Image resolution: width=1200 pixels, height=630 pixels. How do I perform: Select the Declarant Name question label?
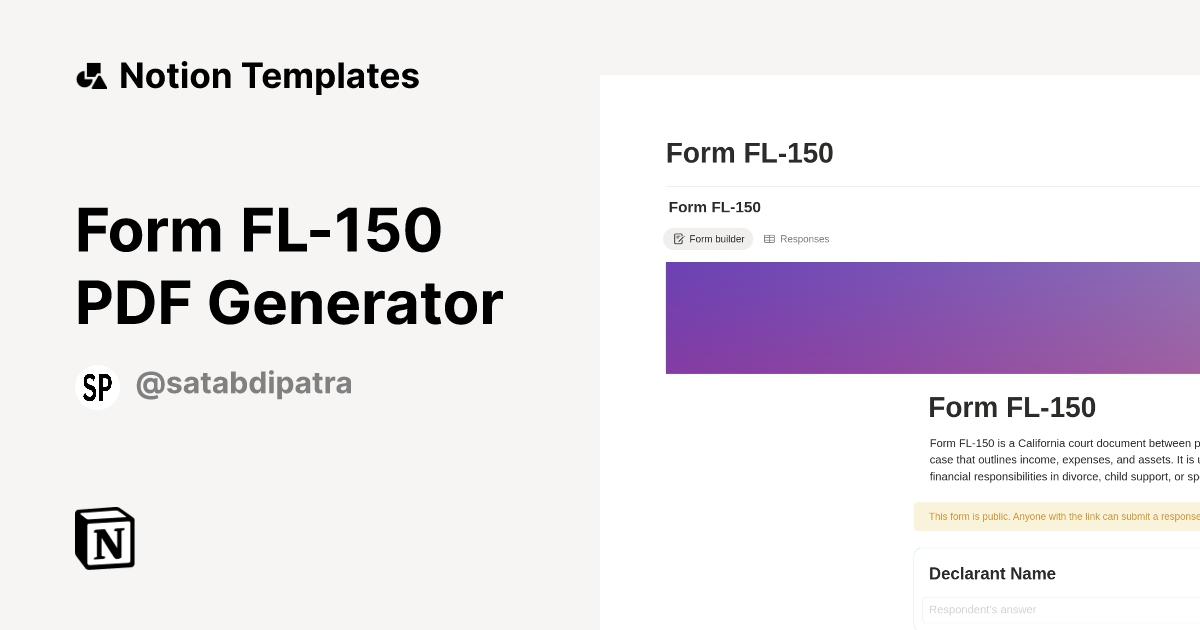992,574
